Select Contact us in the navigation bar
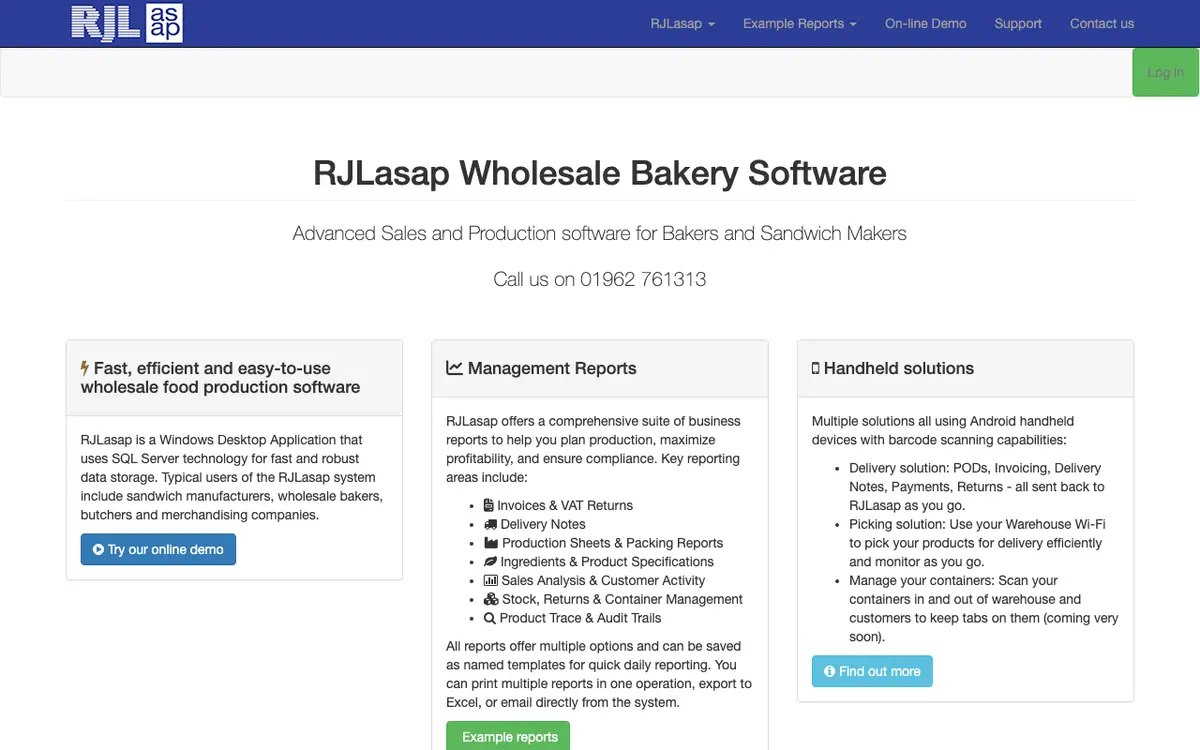 pos(1102,23)
